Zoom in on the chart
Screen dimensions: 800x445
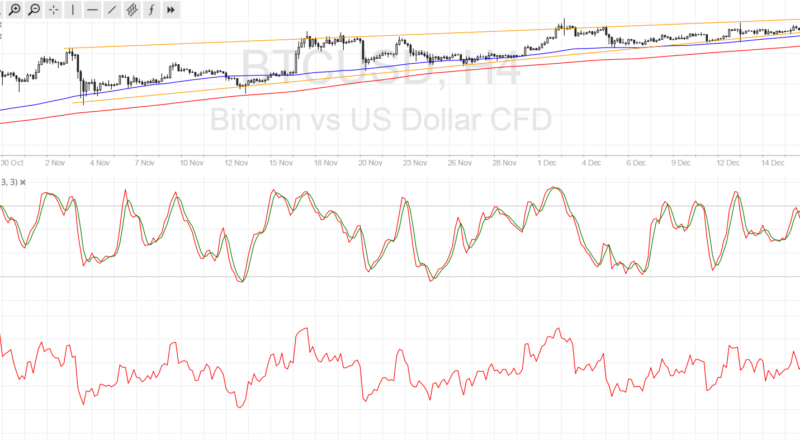tap(15, 10)
